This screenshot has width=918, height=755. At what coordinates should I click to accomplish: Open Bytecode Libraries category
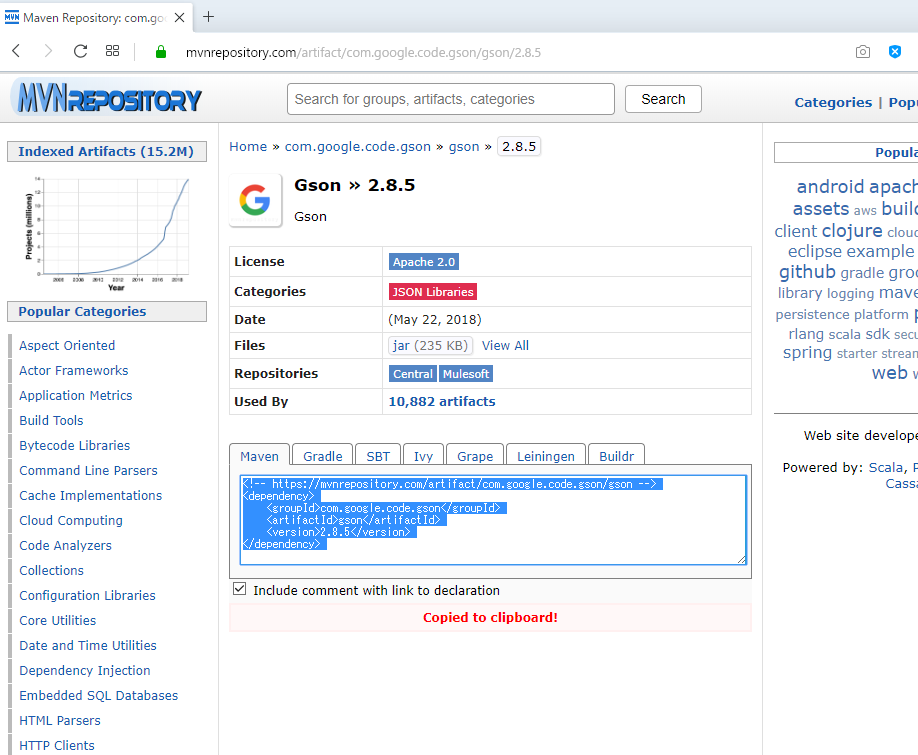75,445
